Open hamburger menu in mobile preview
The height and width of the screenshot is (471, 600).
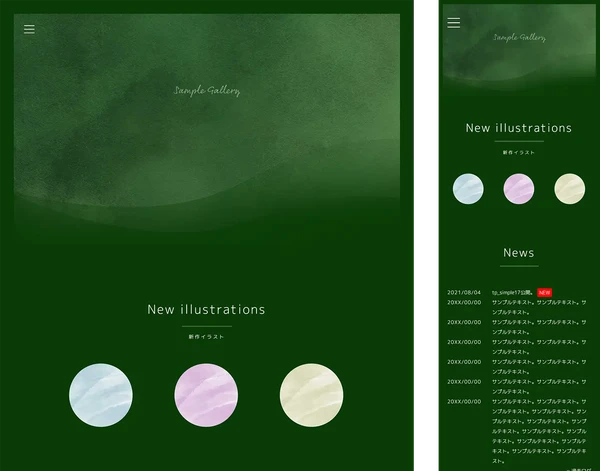pyautogui.click(x=453, y=23)
